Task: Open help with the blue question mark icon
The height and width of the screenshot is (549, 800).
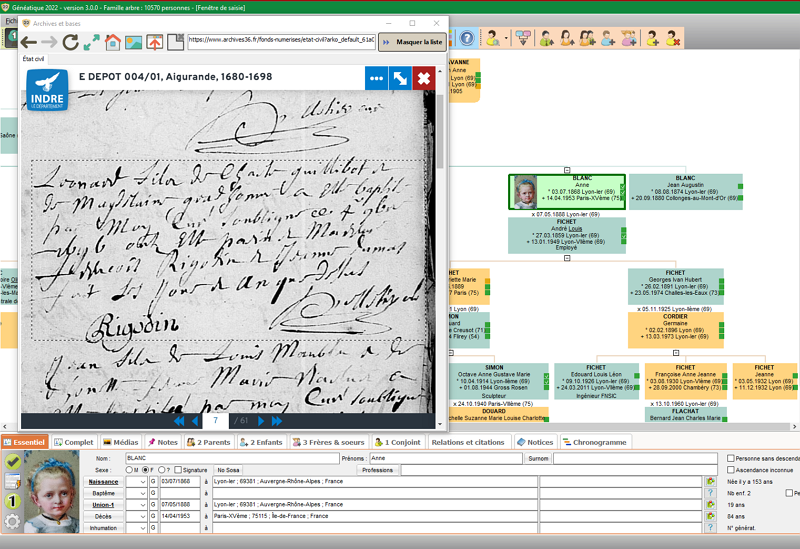Action: pos(467,38)
